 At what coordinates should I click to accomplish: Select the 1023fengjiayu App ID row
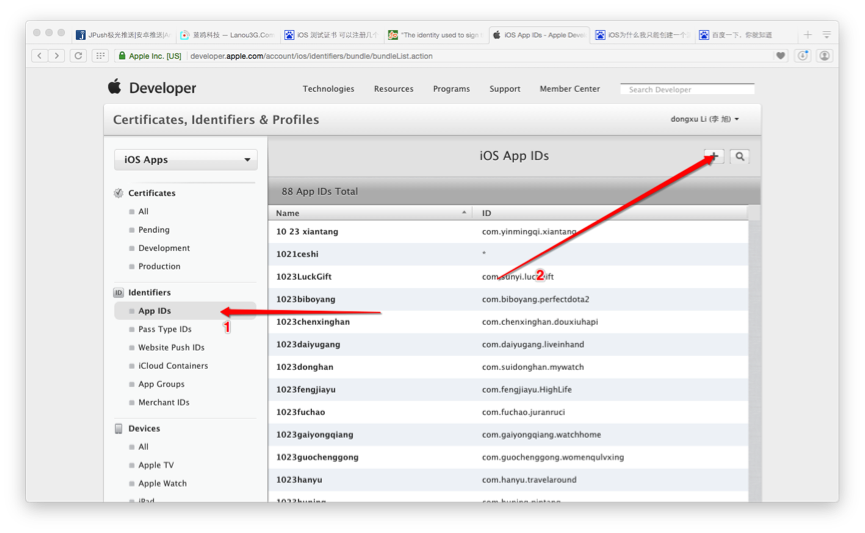click(x=508, y=390)
